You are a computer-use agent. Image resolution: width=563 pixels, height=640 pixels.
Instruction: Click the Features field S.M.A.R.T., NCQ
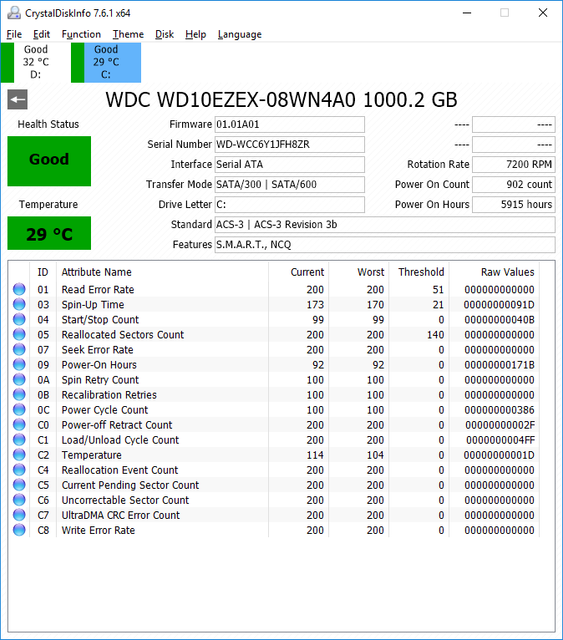pyautogui.click(x=385, y=244)
